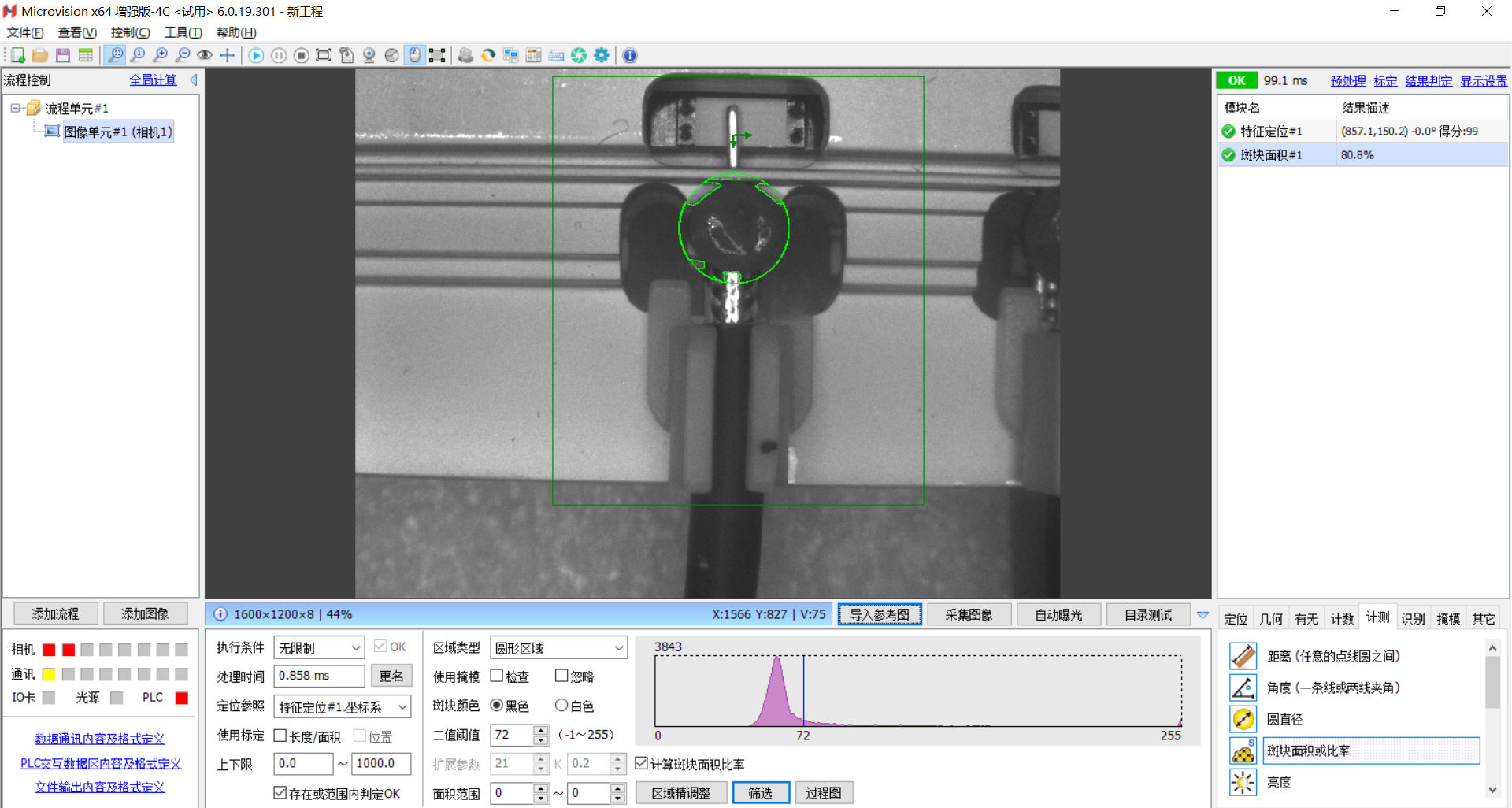This screenshot has height=808, width=1512.
Task: Open the 文件(F) menu
Action: (25, 32)
